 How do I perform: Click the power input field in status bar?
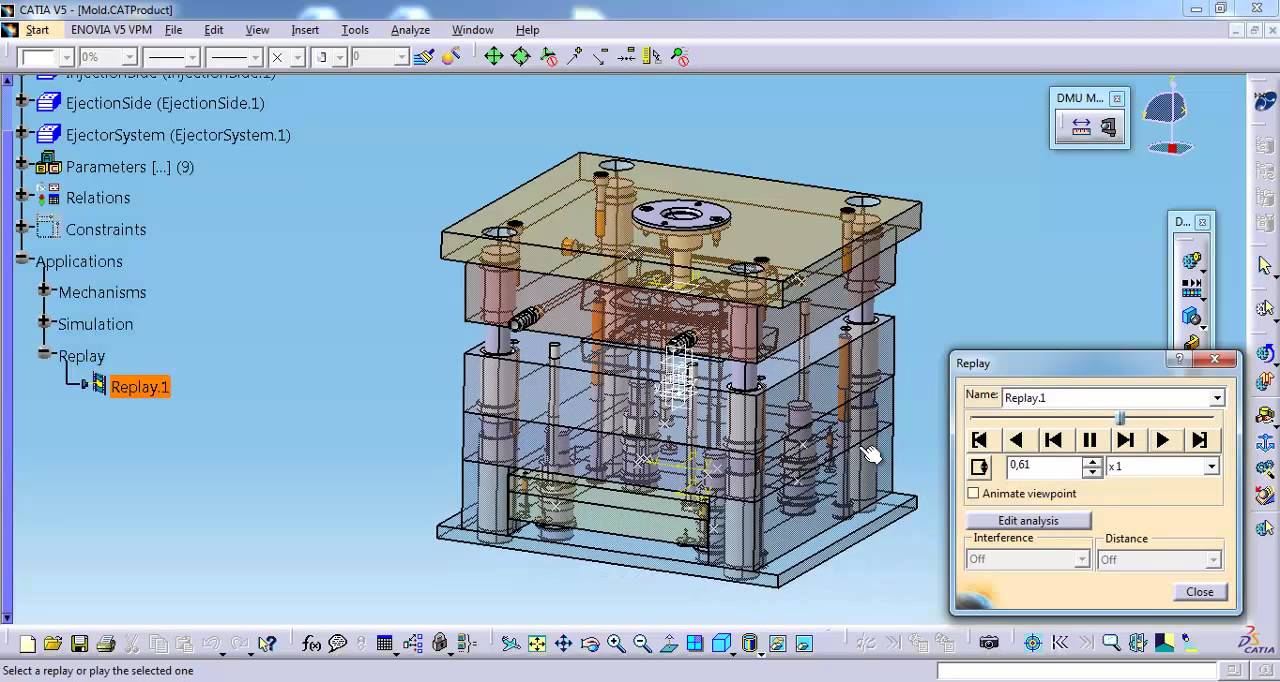pos(1077,671)
